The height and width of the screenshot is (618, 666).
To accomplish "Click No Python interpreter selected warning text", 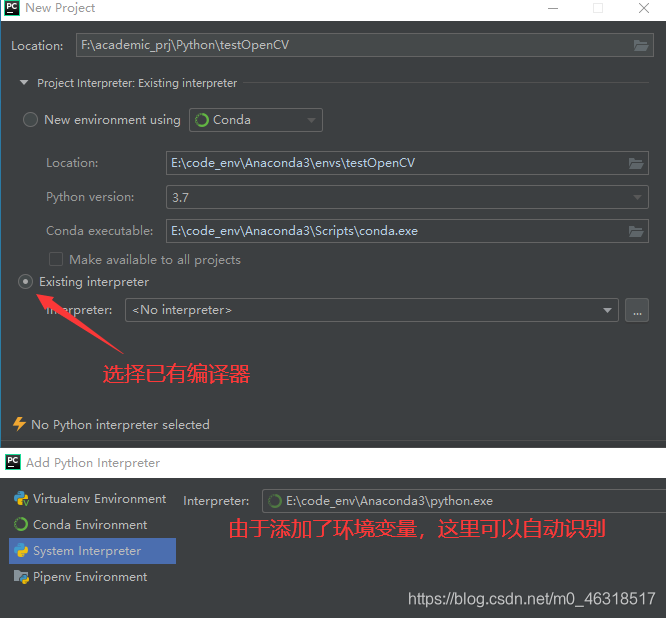I will pyautogui.click(x=121, y=425).
